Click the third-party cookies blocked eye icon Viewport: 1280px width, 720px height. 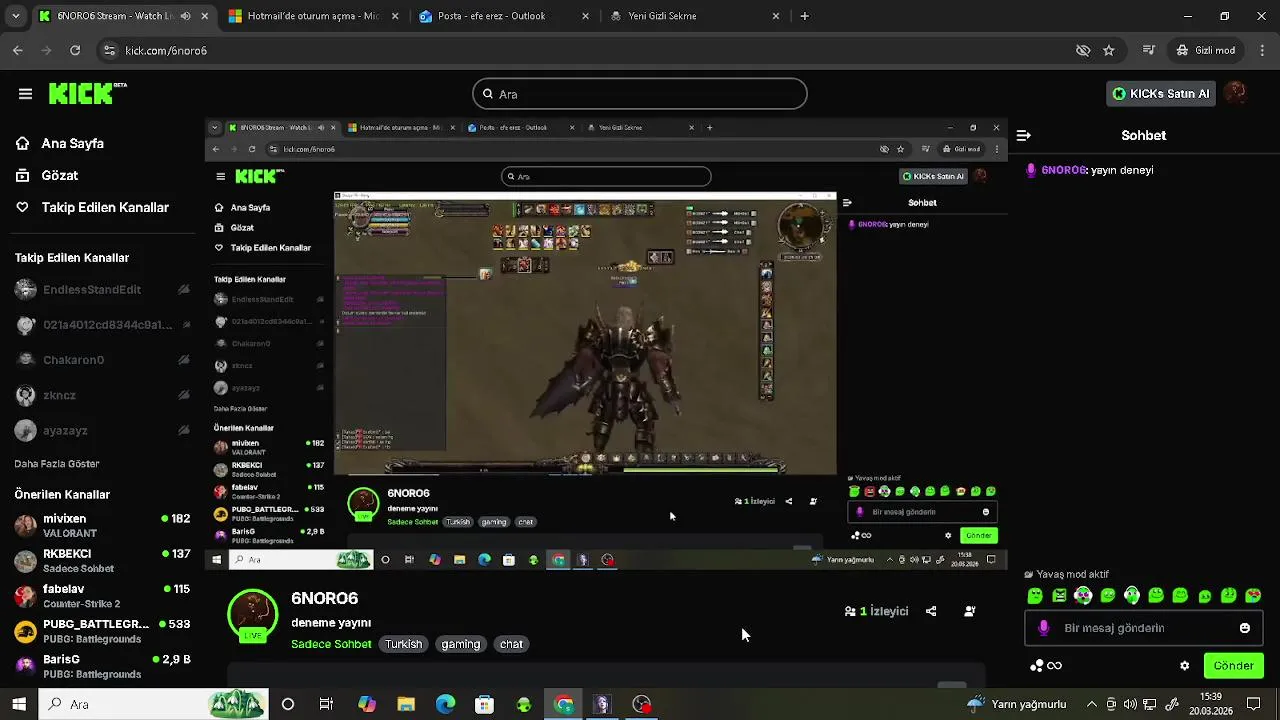click(x=1083, y=50)
